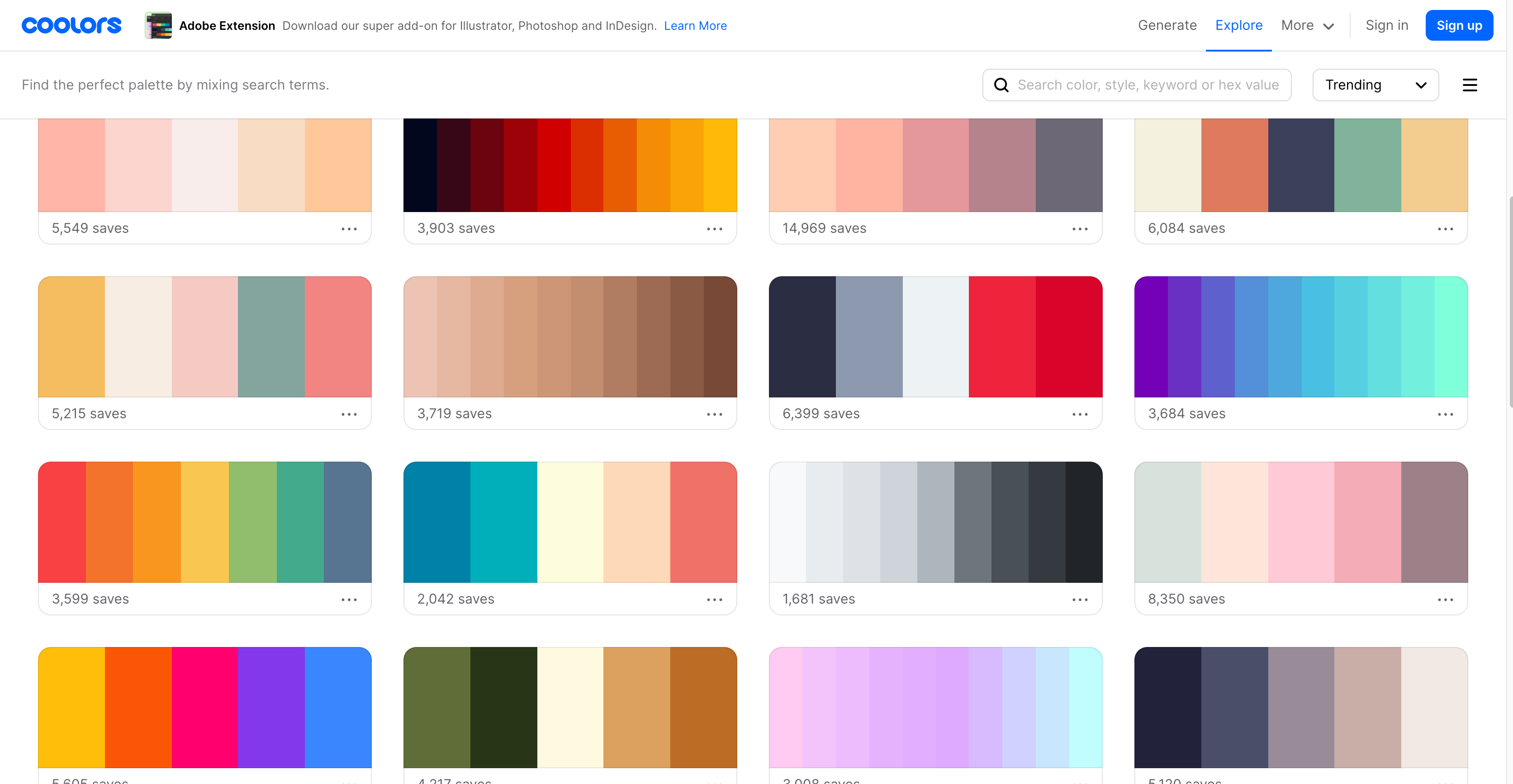Click the search magnifier icon
The image size is (1513, 784).
[1001, 85]
